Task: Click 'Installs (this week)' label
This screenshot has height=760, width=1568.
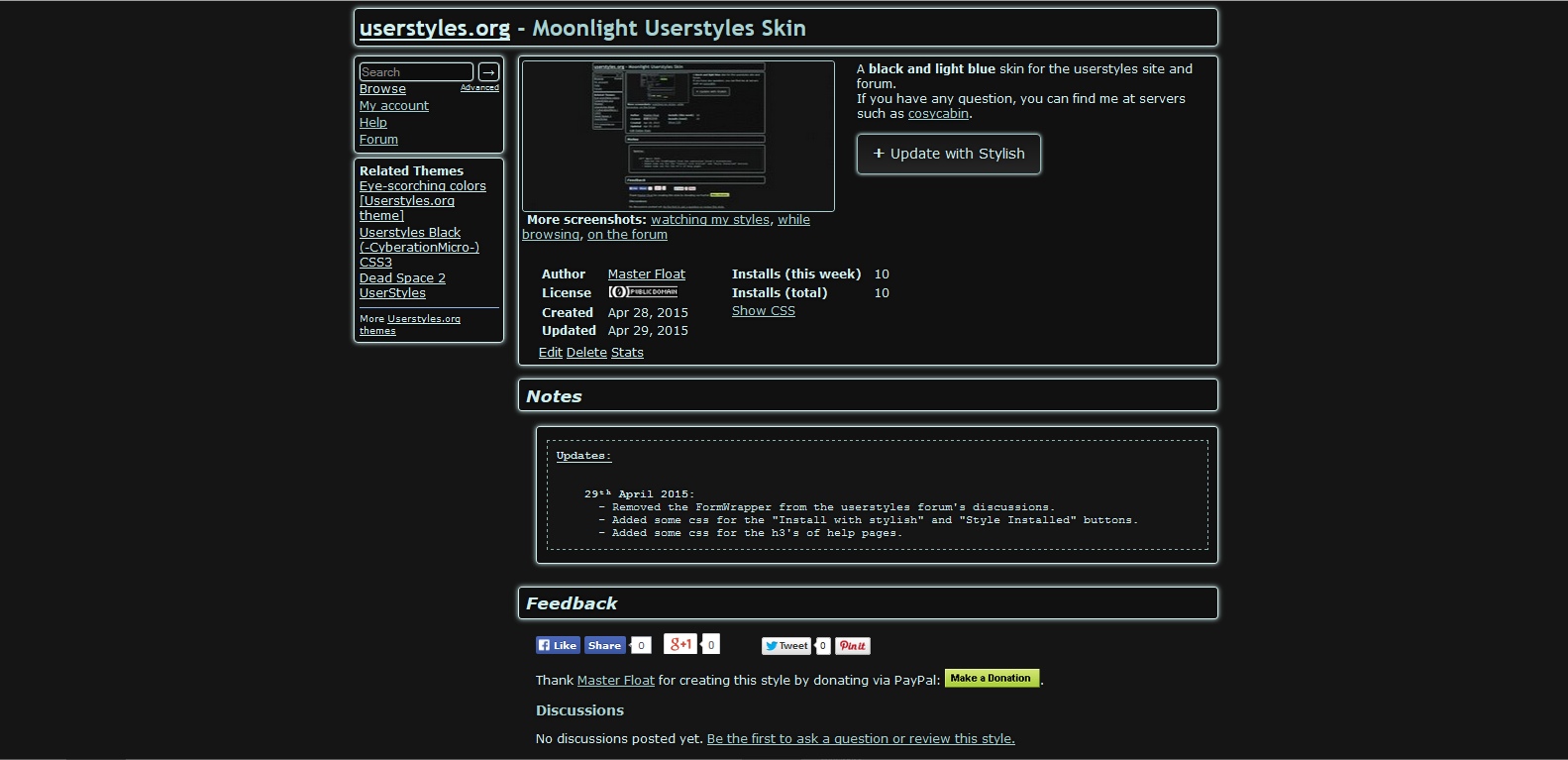Action: (796, 274)
